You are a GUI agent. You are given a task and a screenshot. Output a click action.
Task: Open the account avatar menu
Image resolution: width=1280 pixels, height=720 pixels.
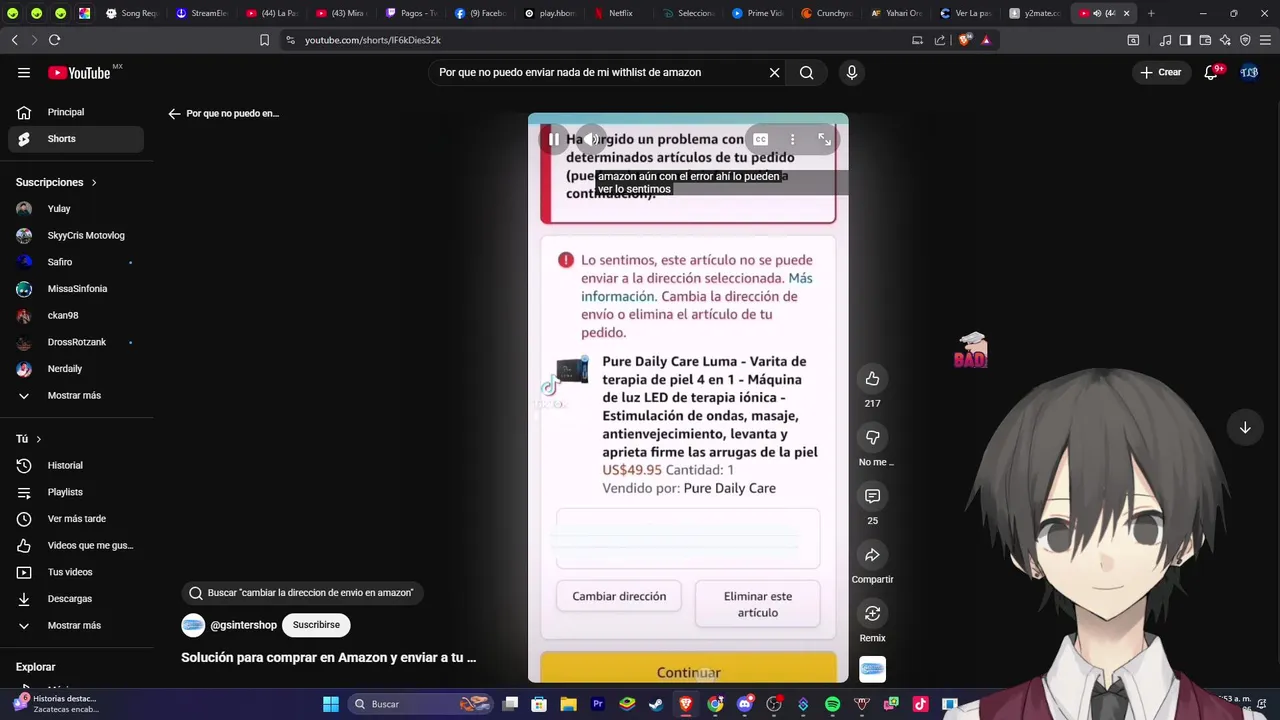pyautogui.click(x=1249, y=72)
